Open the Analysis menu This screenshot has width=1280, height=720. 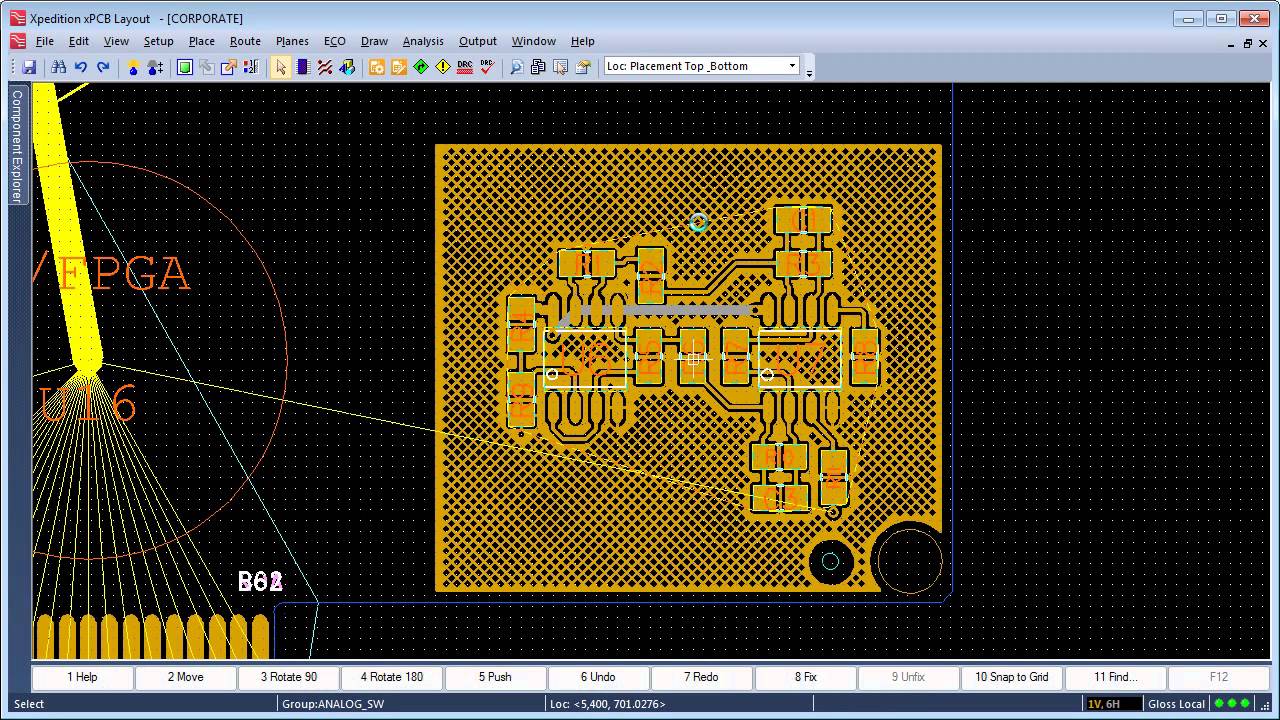coord(423,41)
